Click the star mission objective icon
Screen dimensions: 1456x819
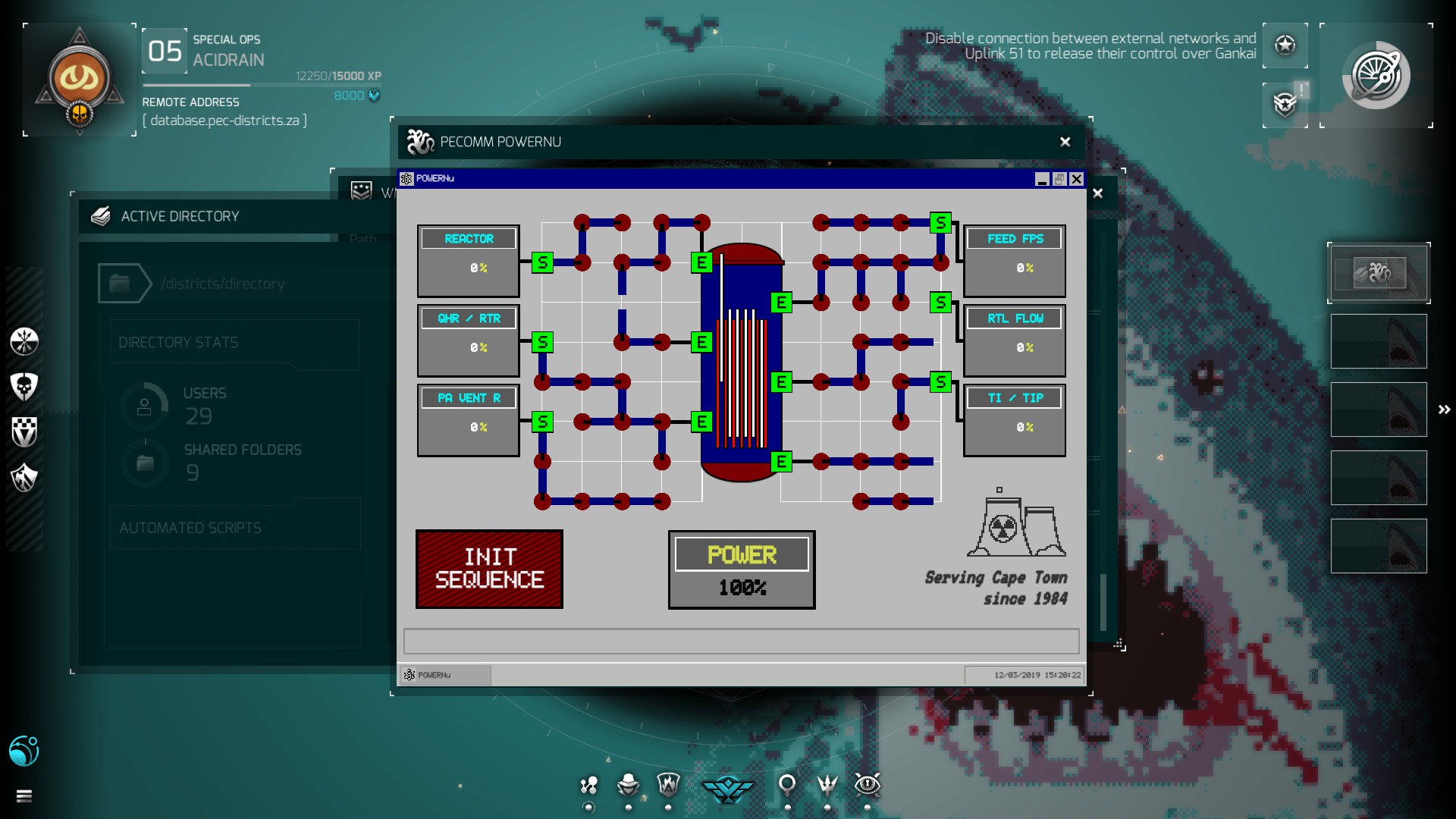(1285, 45)
